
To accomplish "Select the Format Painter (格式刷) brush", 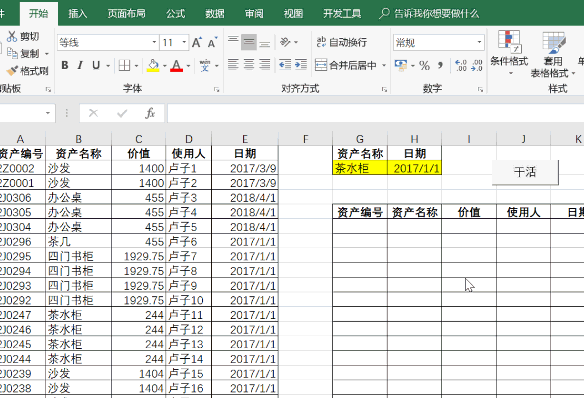I will (x=12, y=70).
